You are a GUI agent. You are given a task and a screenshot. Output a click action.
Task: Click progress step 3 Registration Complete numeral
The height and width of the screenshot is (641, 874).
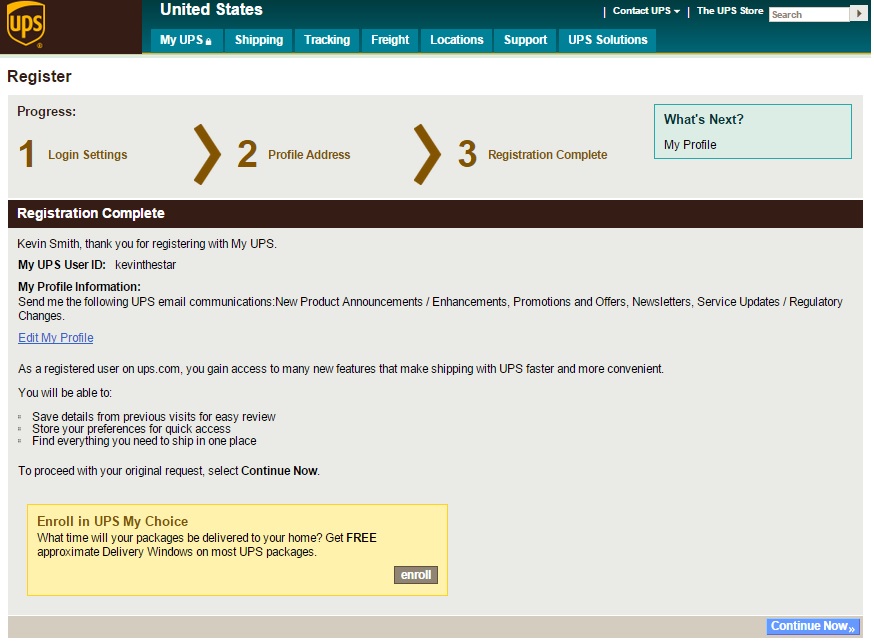pos(468,152)
